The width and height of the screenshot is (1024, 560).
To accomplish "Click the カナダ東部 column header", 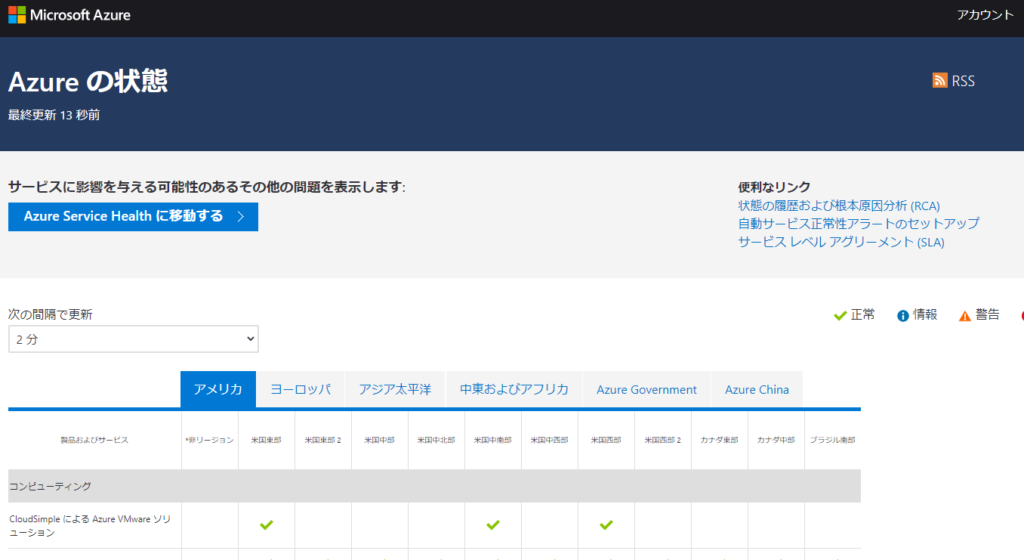I will [x=720, y=440].
